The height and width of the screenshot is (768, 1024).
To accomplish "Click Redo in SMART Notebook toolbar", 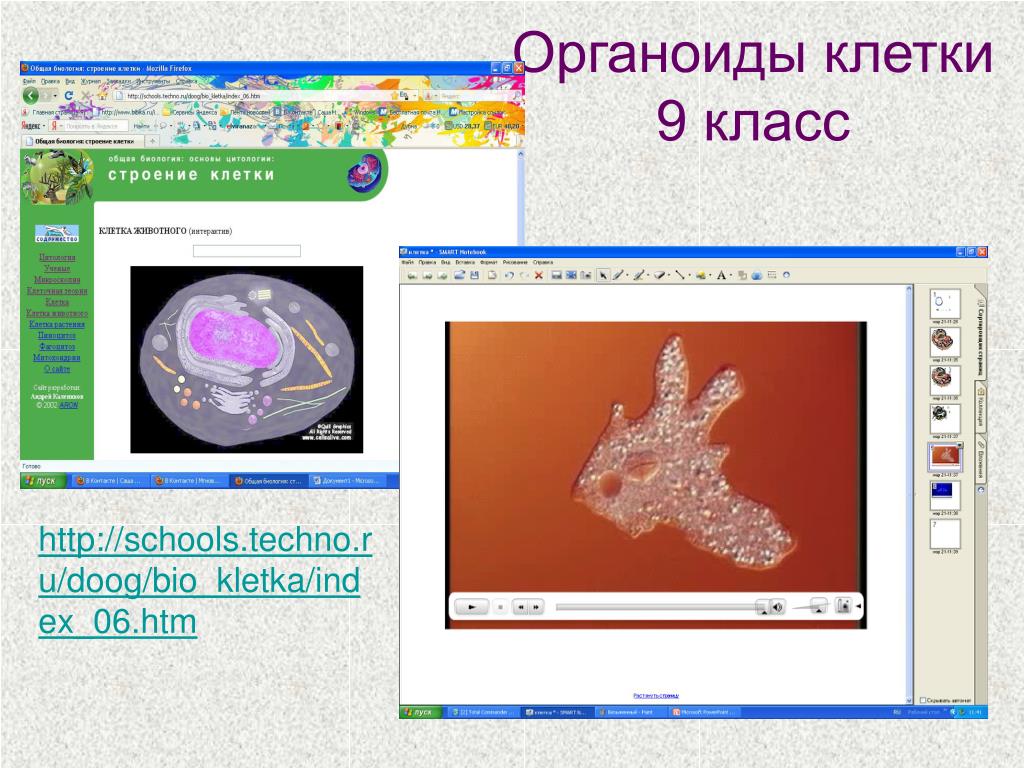I will [x=524, y=275].
